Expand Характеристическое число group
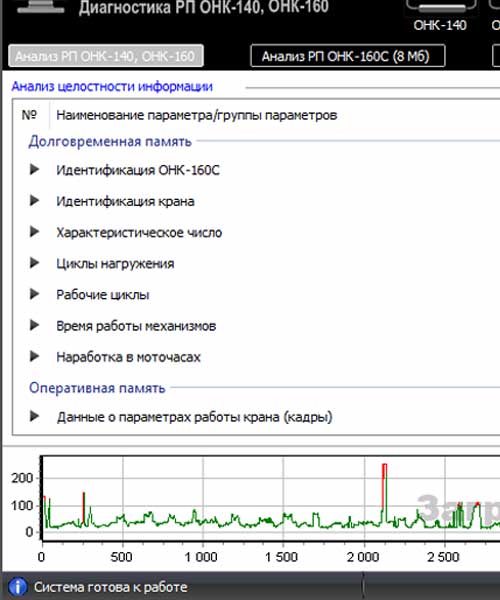This screenshot has width=500, height=600. click(x=34, y=232)
